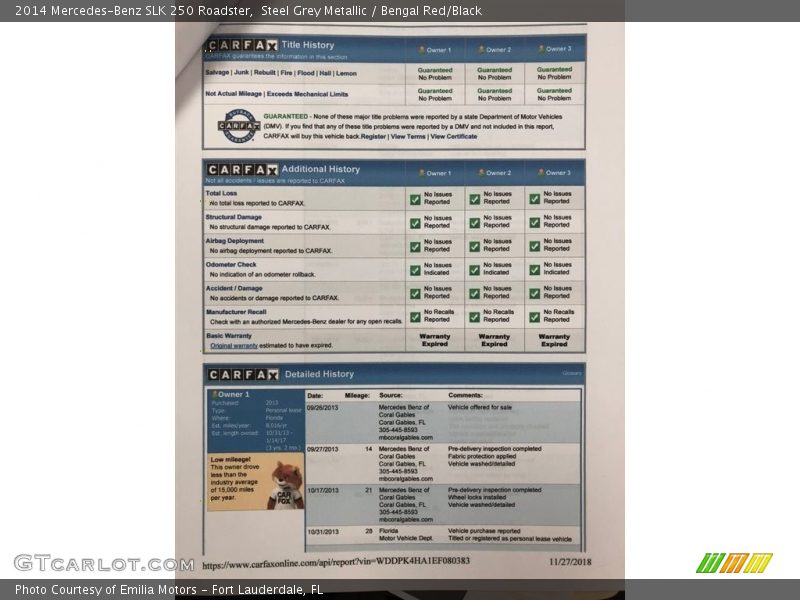Click 'Warranty Expired' under Owner 1
800x600 pixels.
point(435,340)
